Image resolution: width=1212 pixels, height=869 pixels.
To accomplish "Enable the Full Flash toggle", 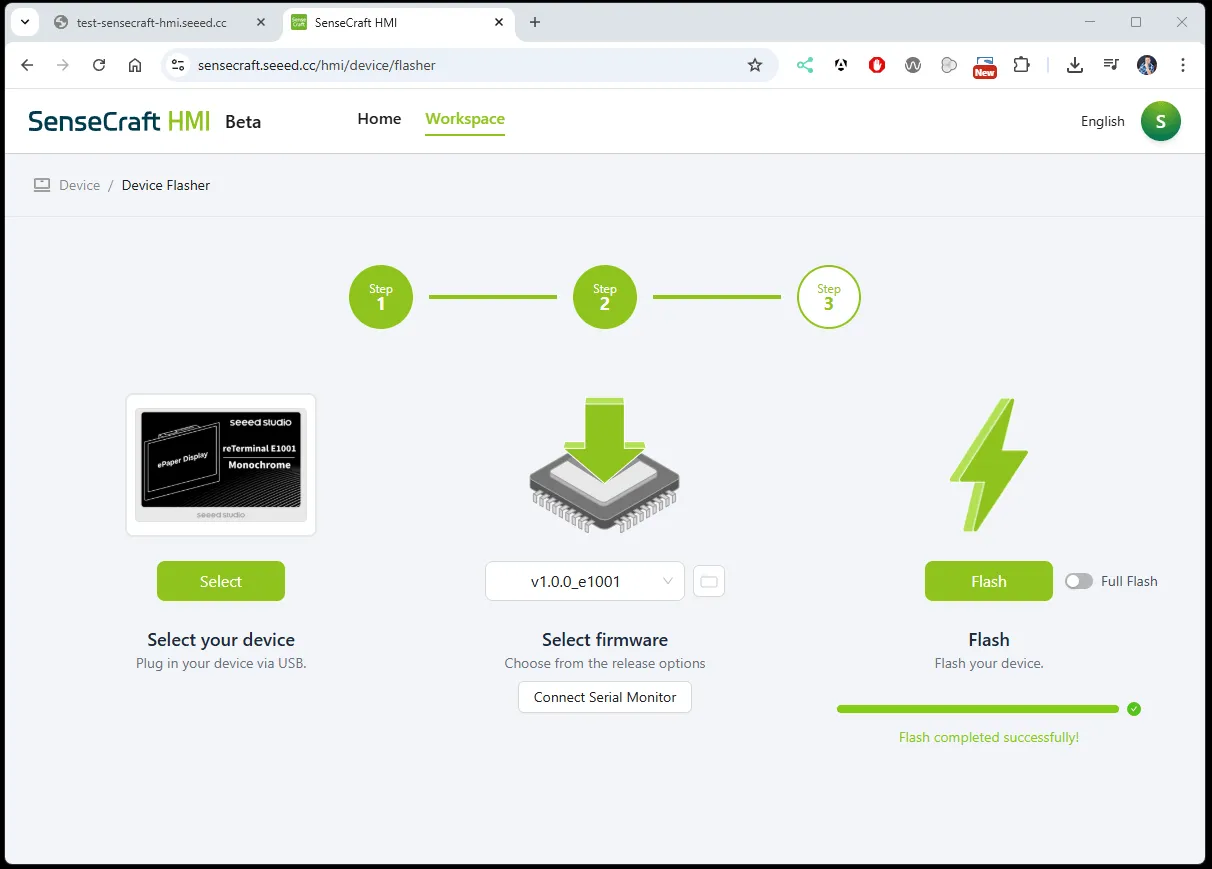I will coord(1078,581).
